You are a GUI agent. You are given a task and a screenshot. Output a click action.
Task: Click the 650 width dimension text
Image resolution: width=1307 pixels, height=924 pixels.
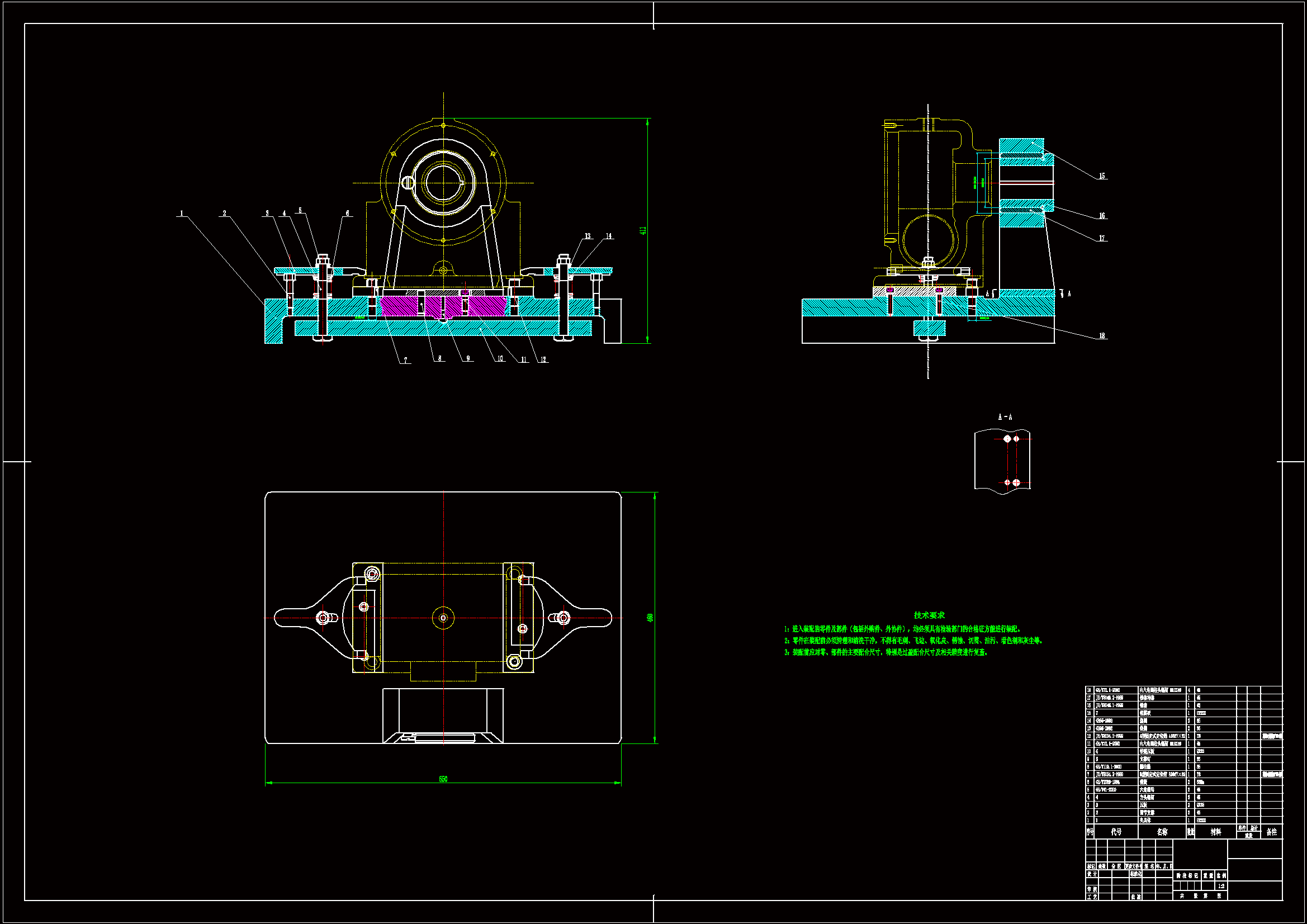point(443,779)
